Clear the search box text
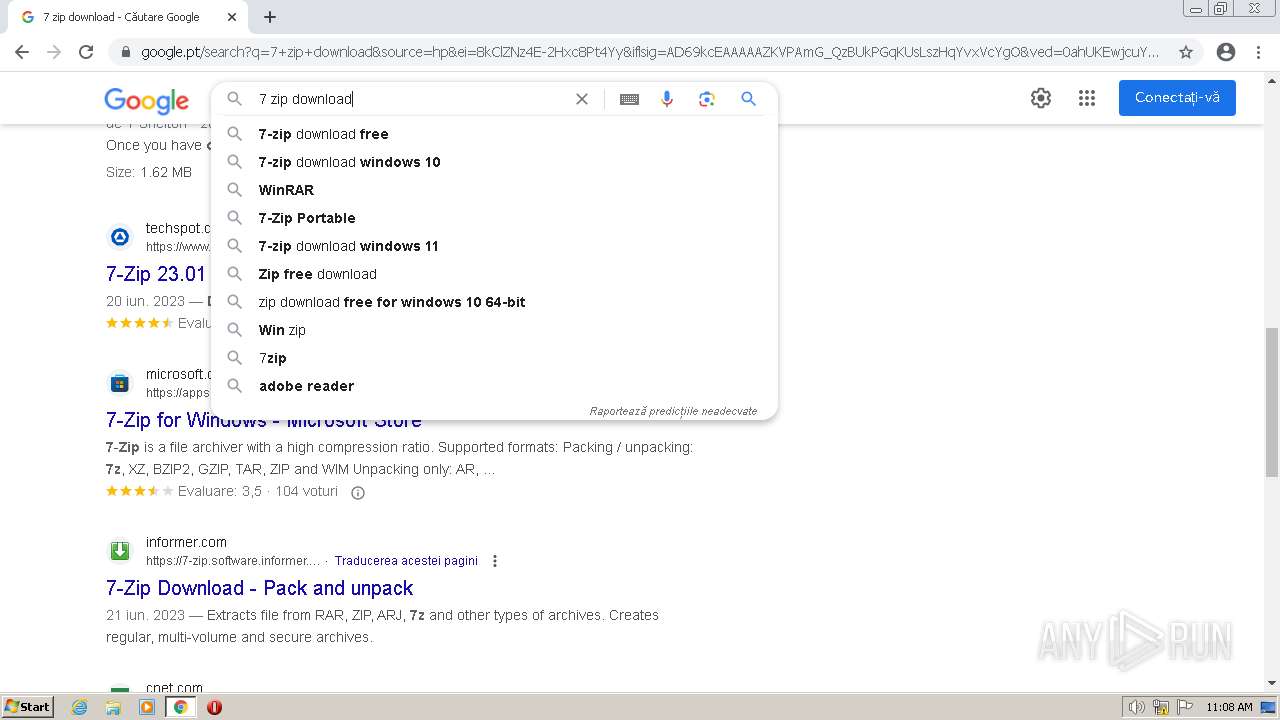Screen dimensions: 1280x720 (582, 99)
